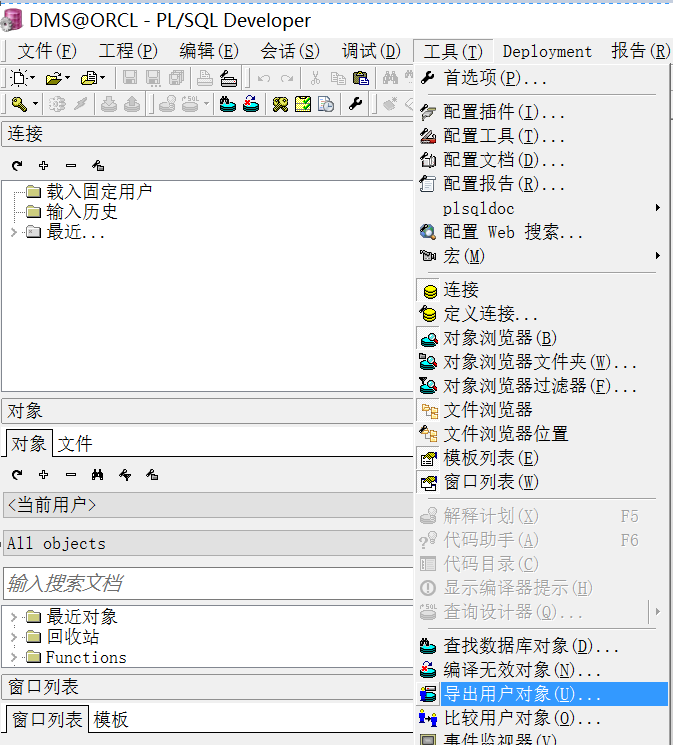Viewport: 673px width, 746px height.
Task: Click the New file toolbar icon
Action: click(20, 78)
